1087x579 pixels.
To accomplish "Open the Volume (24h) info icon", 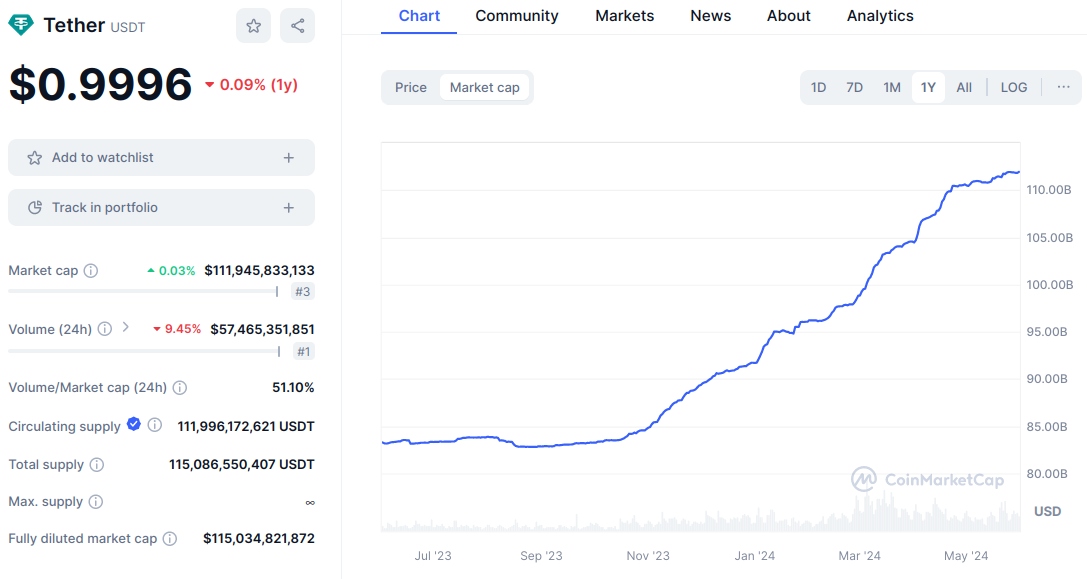I will [105, 329].
